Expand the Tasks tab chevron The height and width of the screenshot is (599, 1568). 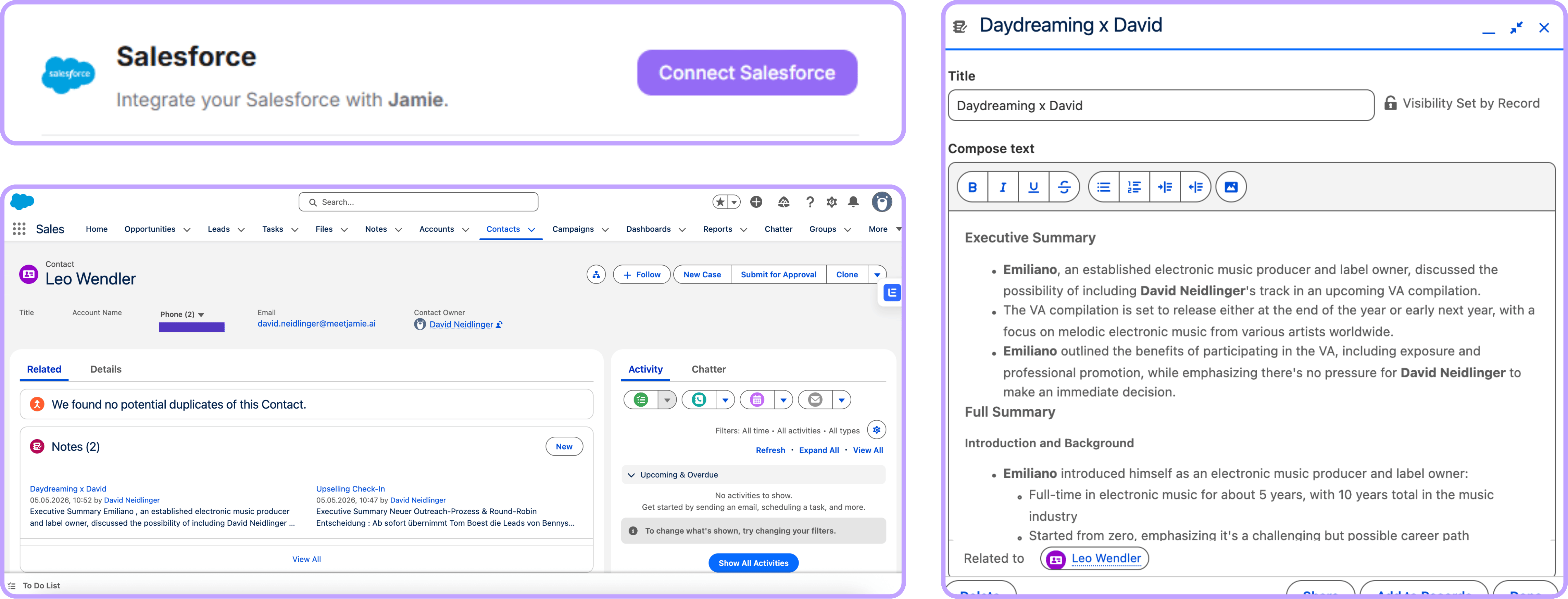click(x=294, y=230)
